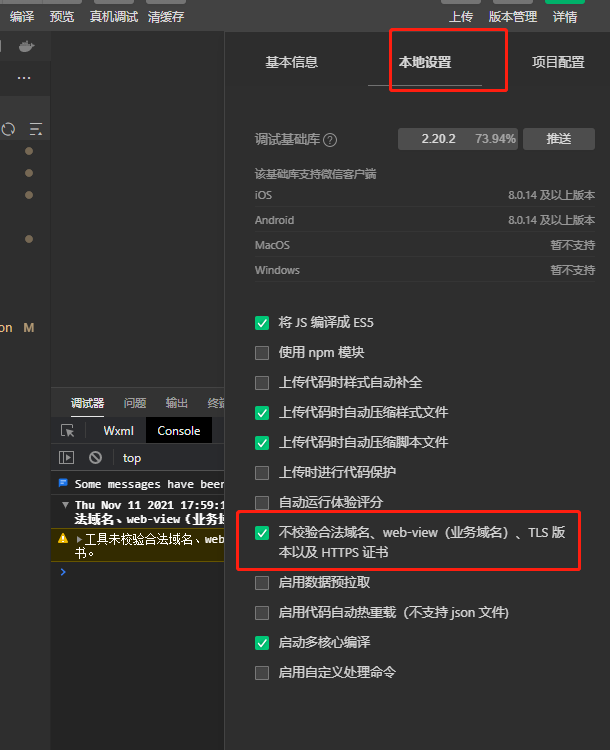Open the three-dot more options menu

tap(24, 77)
